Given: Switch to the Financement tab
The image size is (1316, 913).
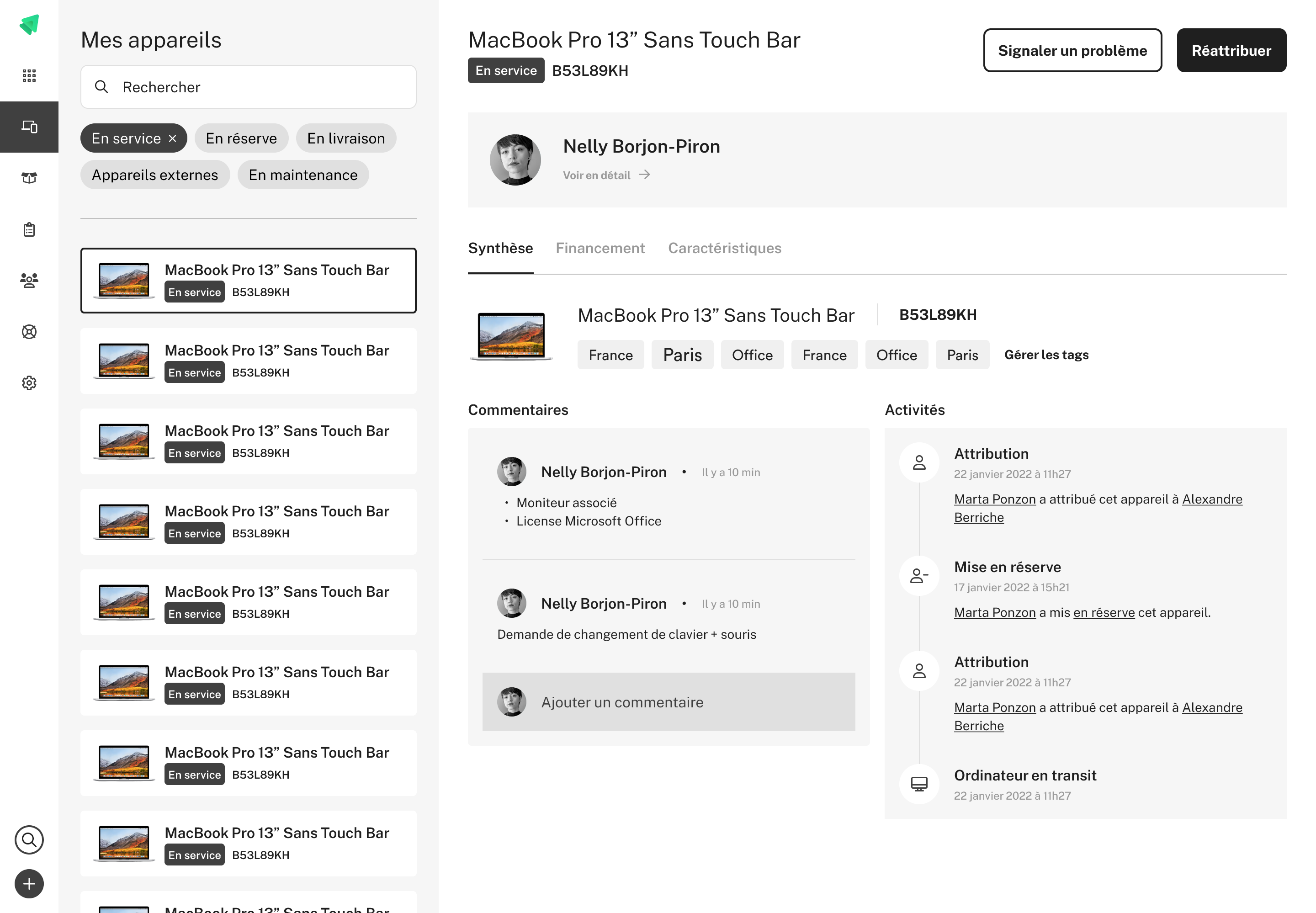Looking at the screenshot, I should pyautogui.click(x=600, y=248).
